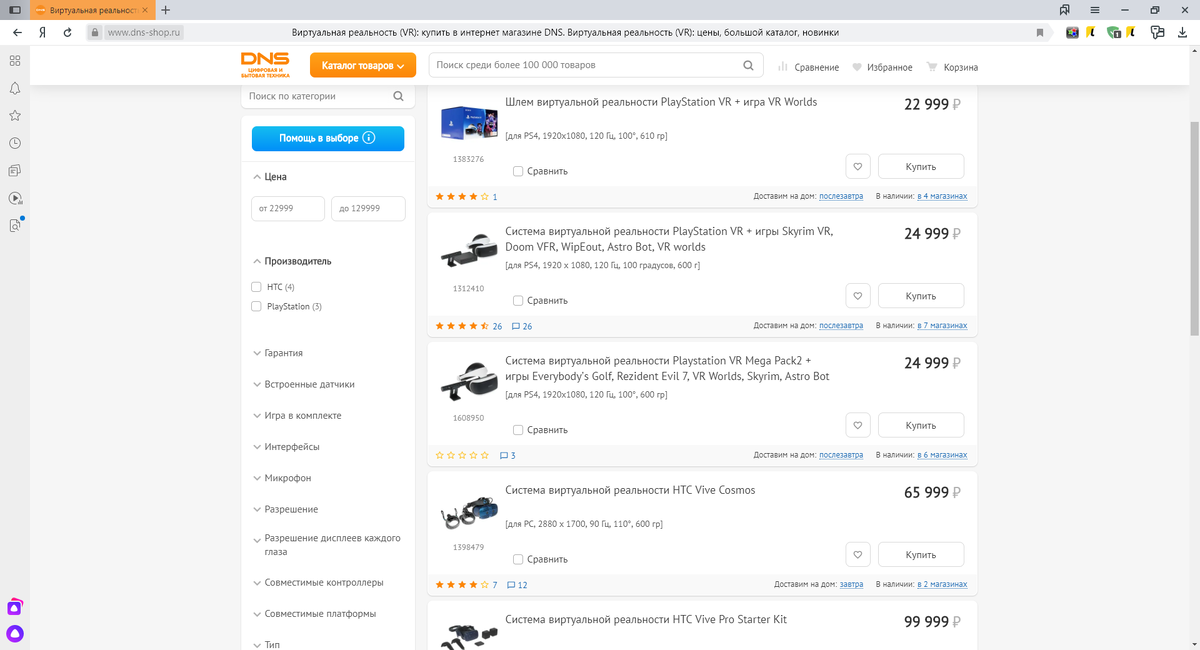This screenshot has height=650, width=1200.
Task: Open the browser tableau grid icon in sidebar
Action: point(15,60)
